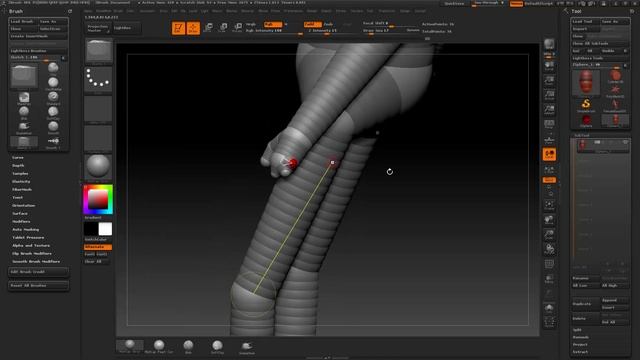Select the Scroll navigation icon
This screenshot has width=640, height=360.
(549, 66)
